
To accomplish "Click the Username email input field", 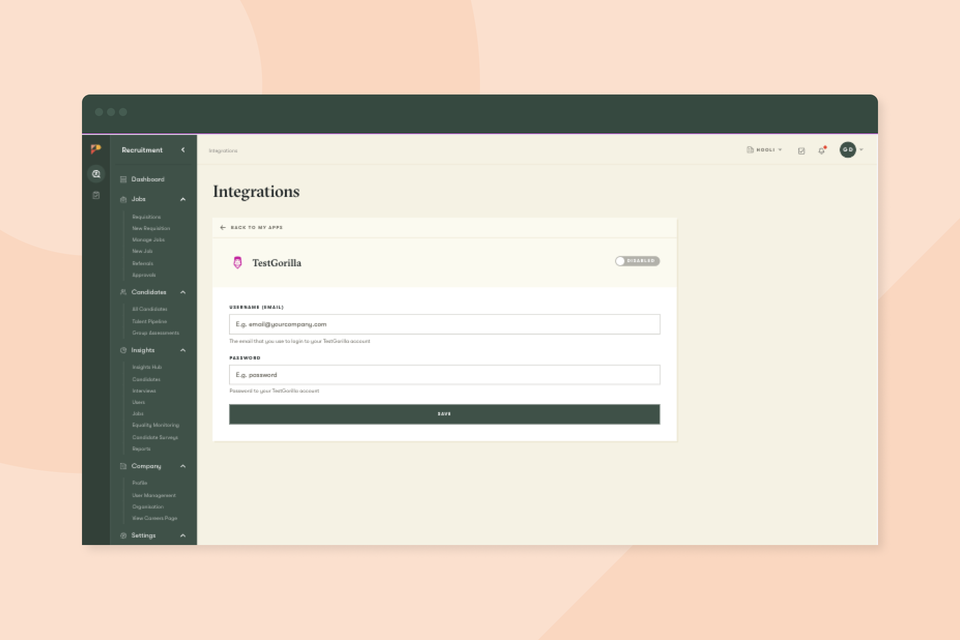I will (444, 324).
